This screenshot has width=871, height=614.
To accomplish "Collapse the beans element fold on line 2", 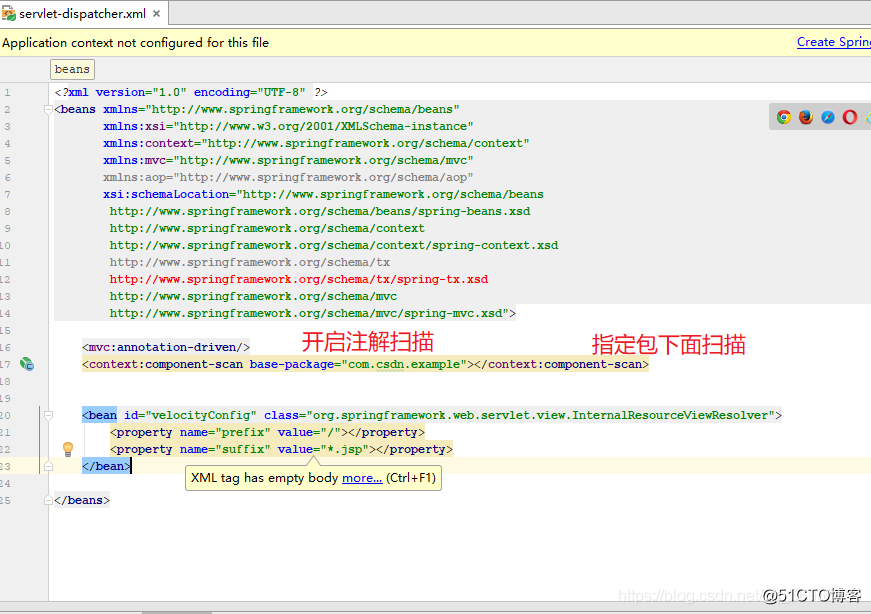I will [48, 109].
